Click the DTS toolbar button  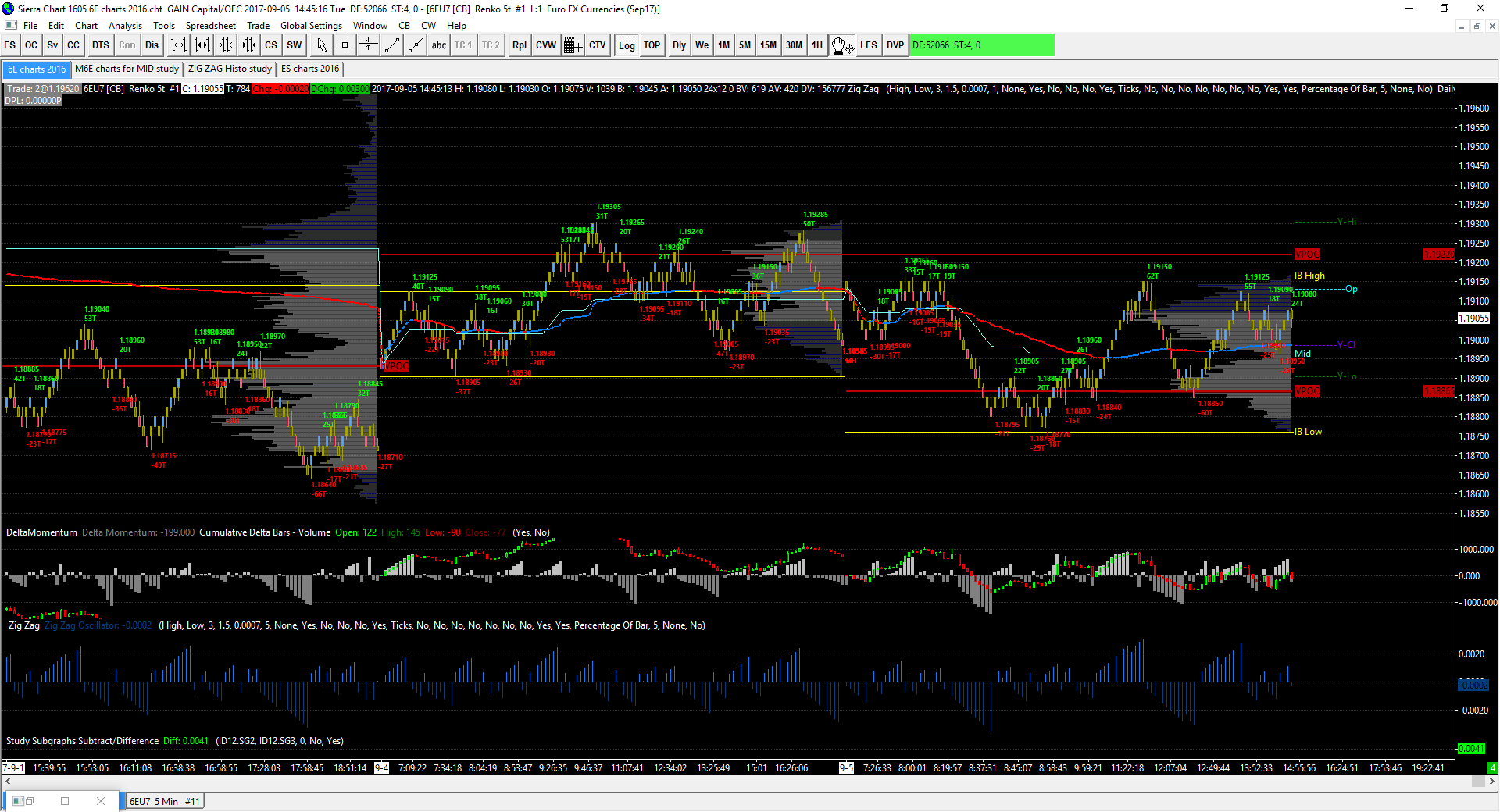click(x=101, y=45)
